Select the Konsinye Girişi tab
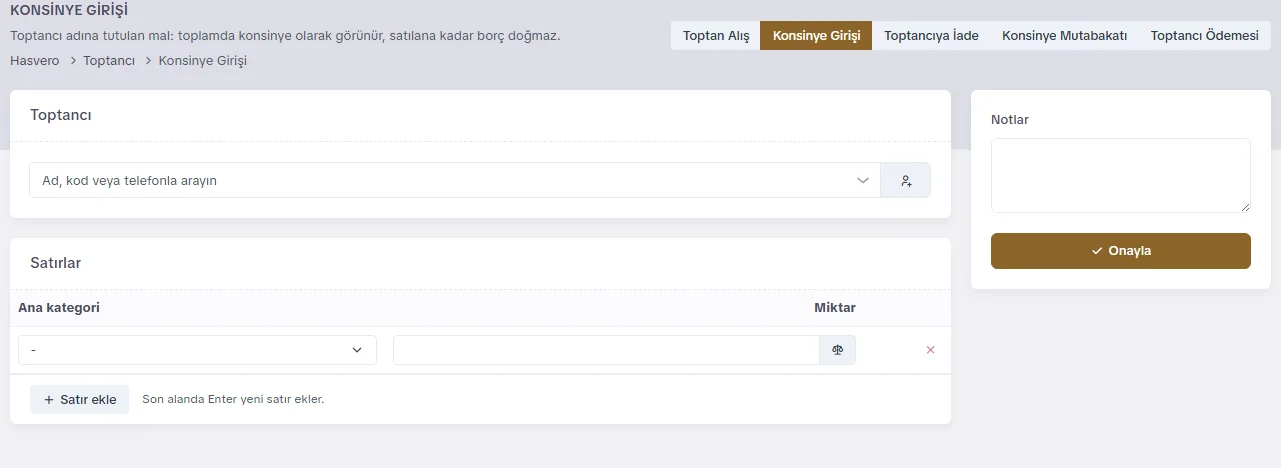1281x468 pixels. [x=816, y=36]
